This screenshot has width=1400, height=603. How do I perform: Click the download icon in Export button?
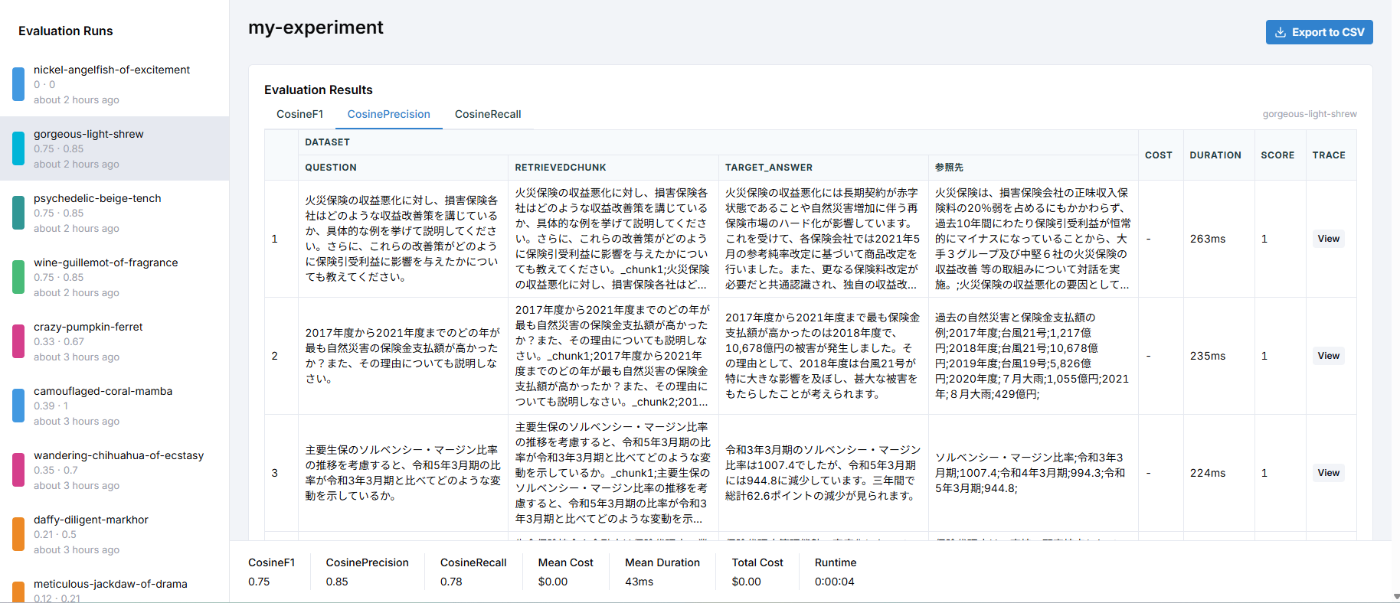(x=1280, y=32)
